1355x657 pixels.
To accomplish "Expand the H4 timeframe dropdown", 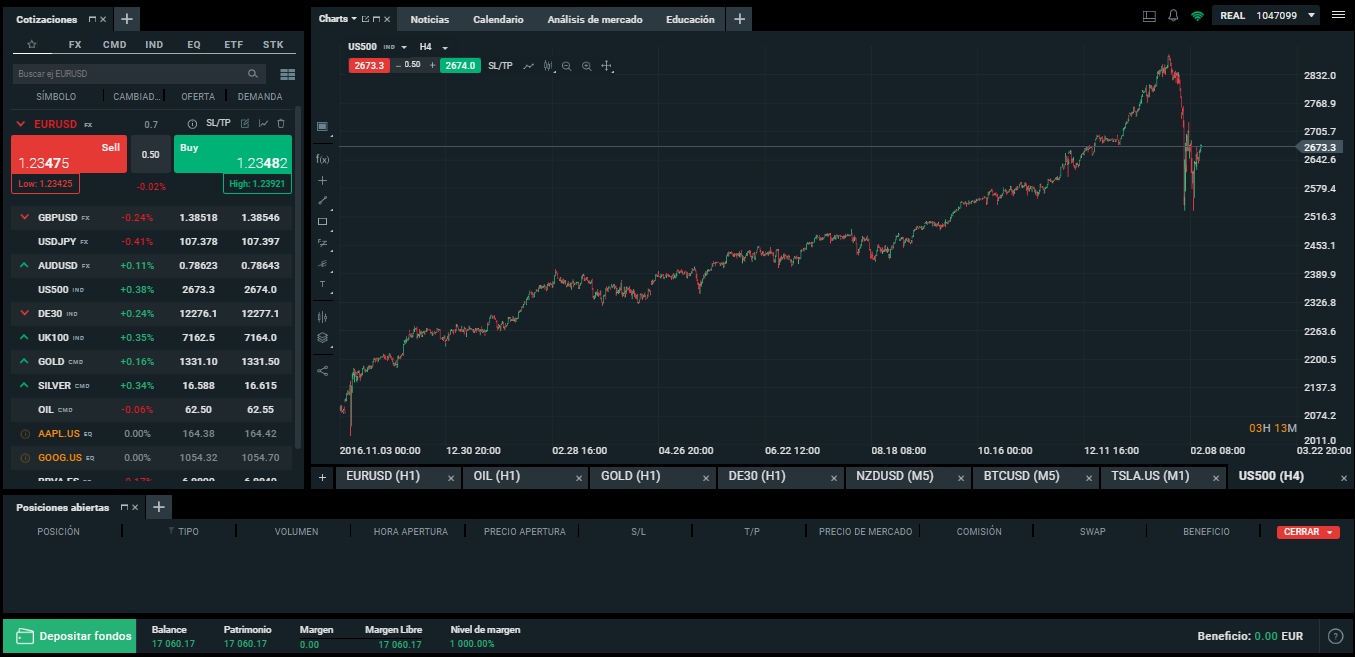I will pos(433,47).
